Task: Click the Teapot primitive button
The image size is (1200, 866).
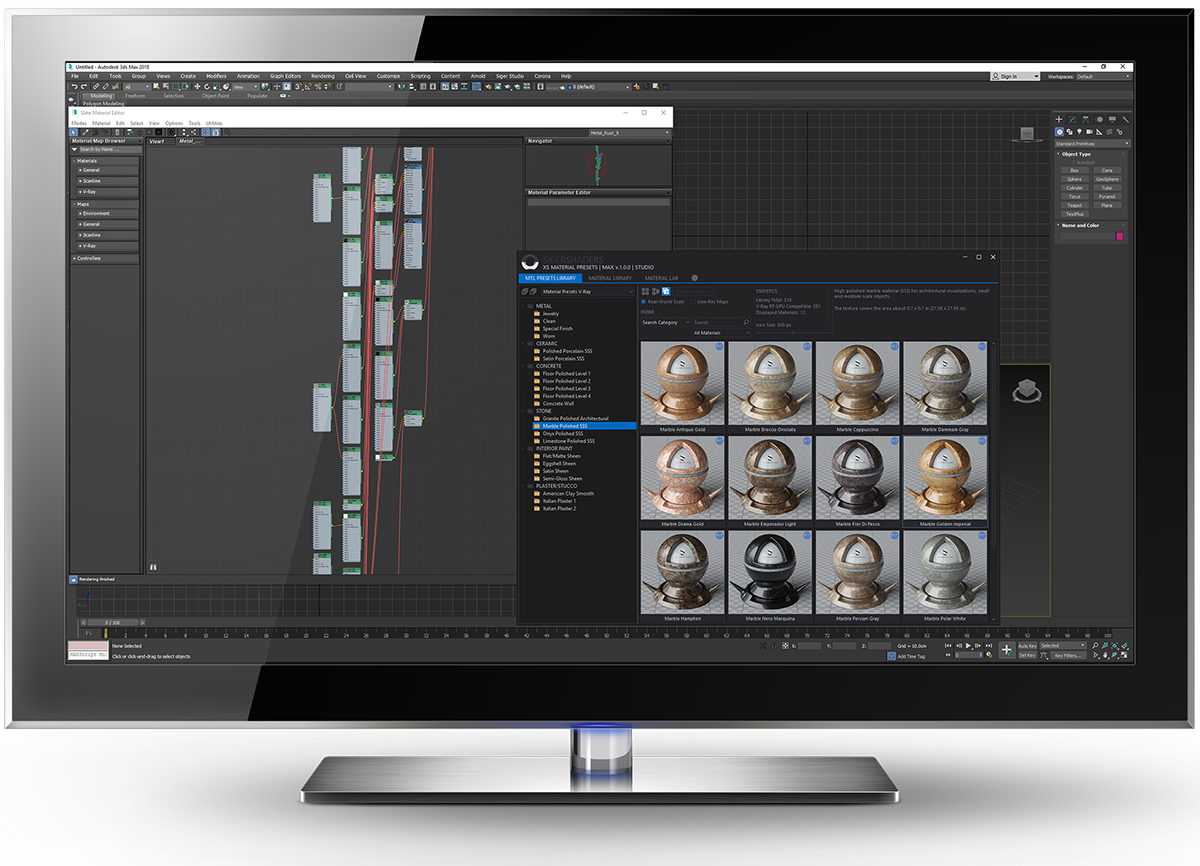Action: [x=1074, y=205]
